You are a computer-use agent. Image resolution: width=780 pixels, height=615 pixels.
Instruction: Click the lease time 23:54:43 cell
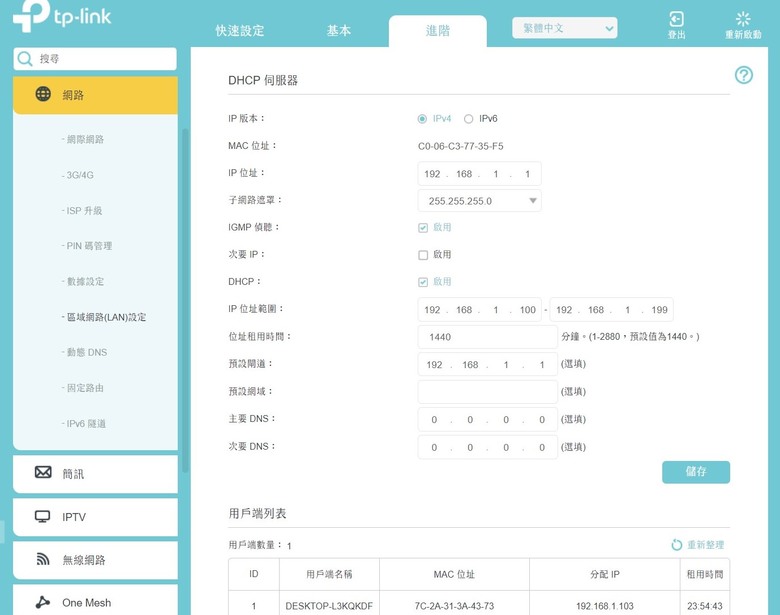[704, 606]
